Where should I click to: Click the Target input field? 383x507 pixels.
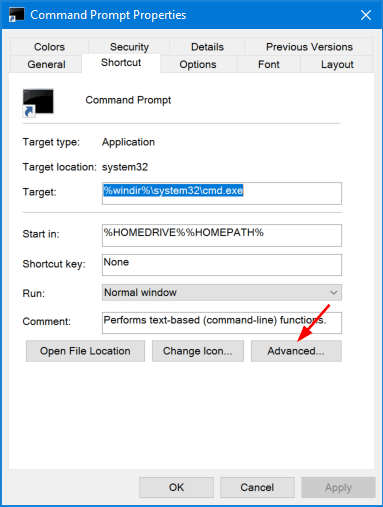(222, 193)
